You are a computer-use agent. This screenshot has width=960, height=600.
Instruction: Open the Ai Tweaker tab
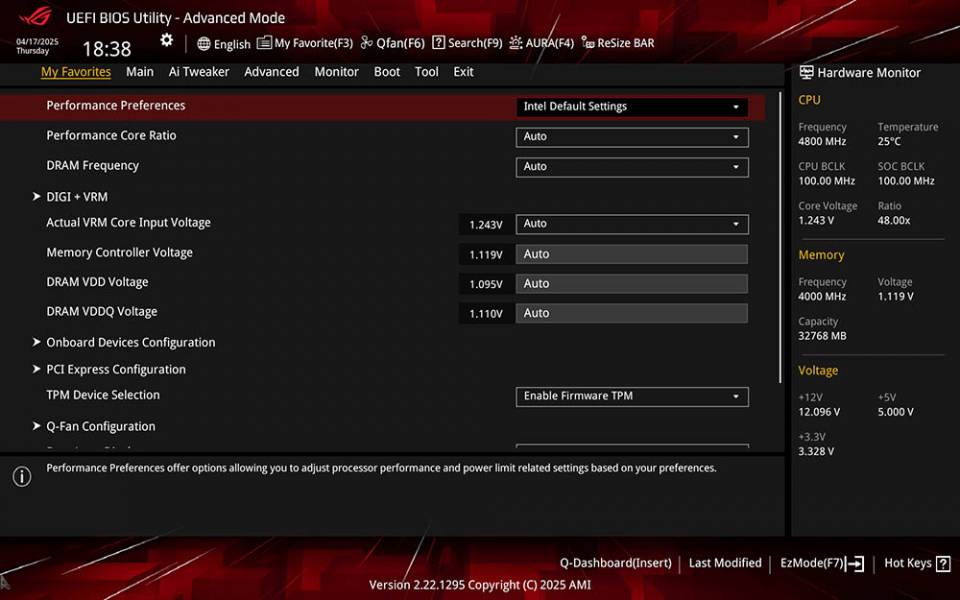[199, 72]
